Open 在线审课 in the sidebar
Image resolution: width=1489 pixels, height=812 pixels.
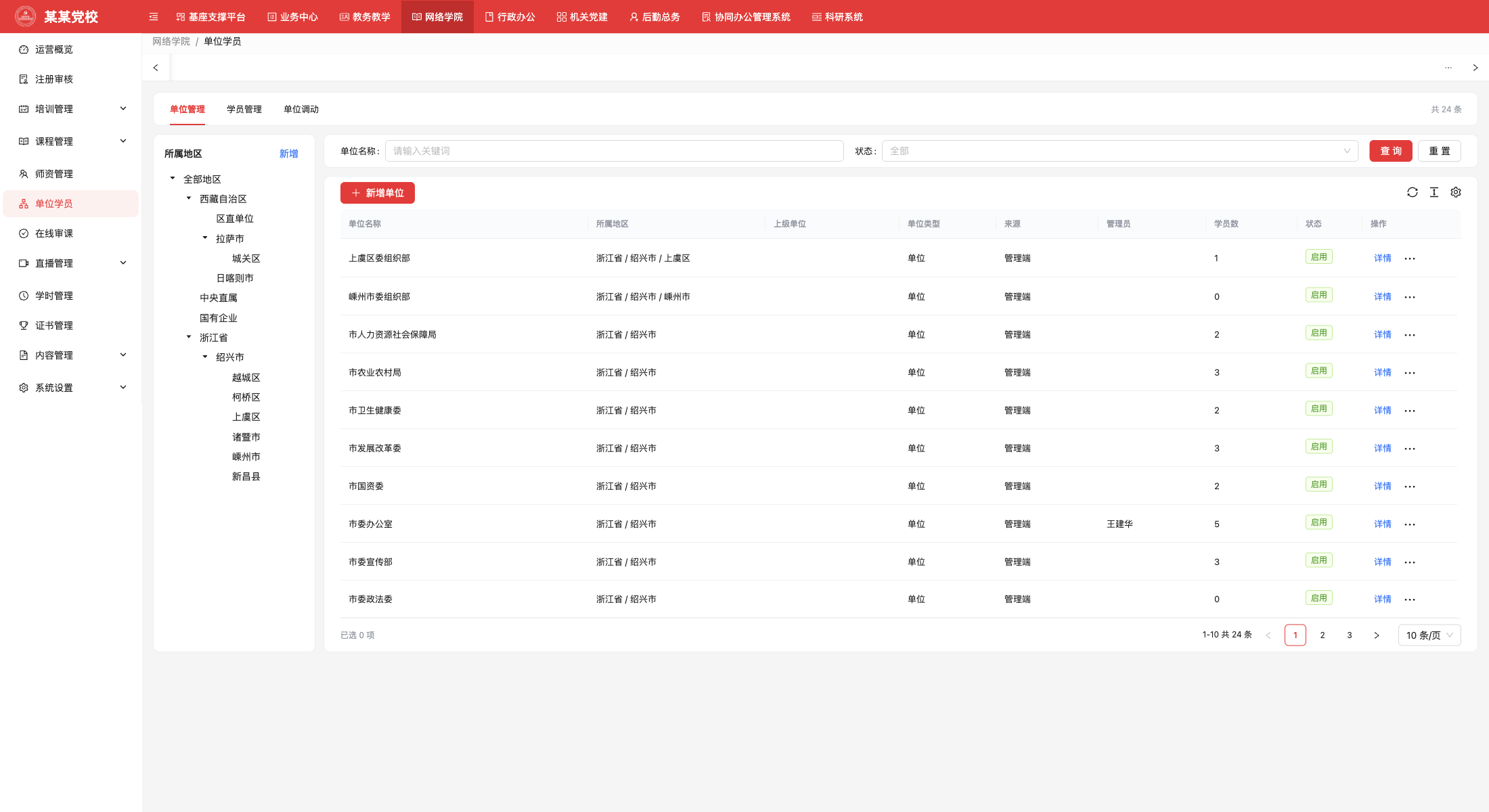click(70, 233)
